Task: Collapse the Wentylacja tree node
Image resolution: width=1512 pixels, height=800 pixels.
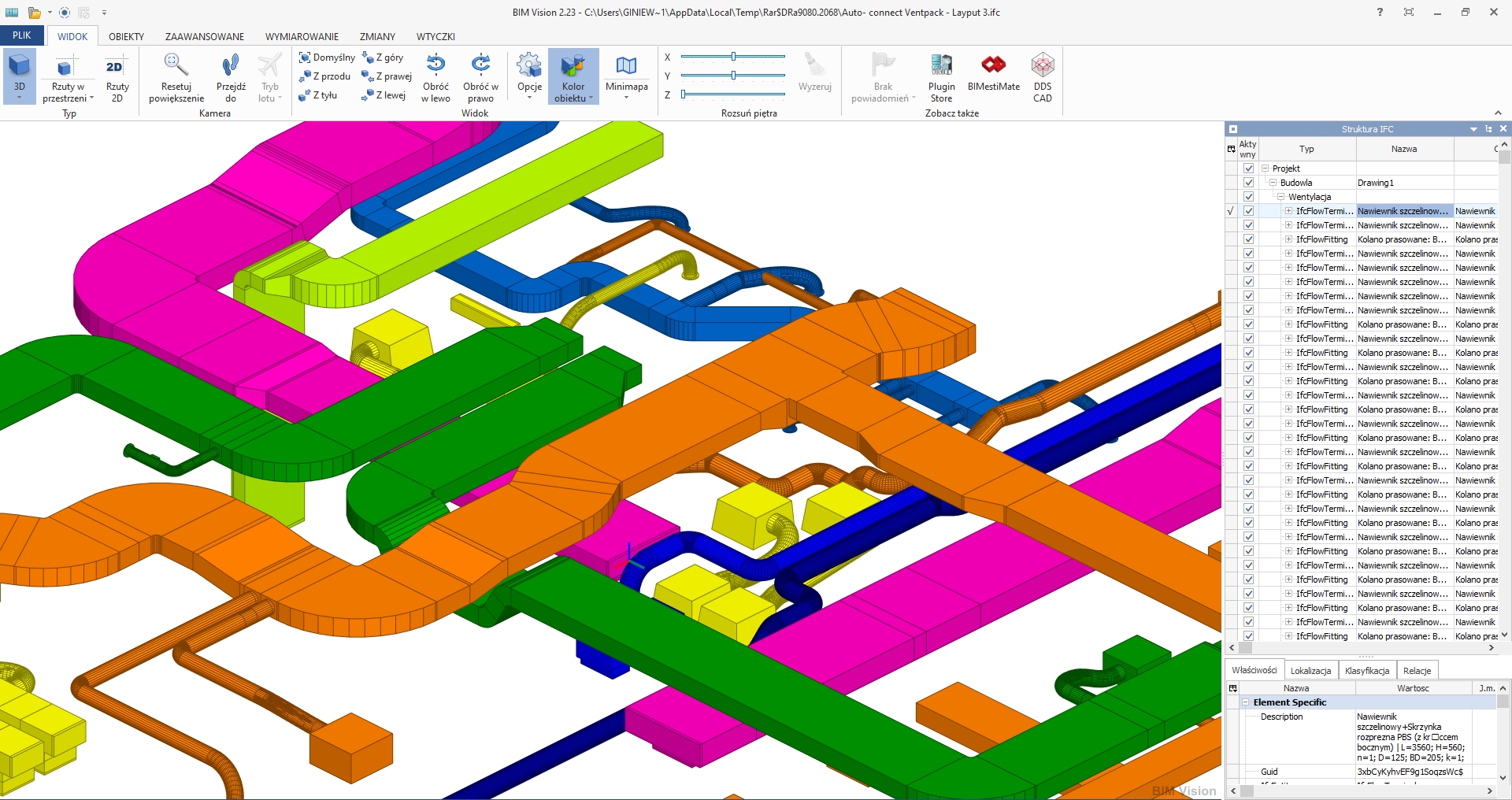Action: [x=1281, y=197]
